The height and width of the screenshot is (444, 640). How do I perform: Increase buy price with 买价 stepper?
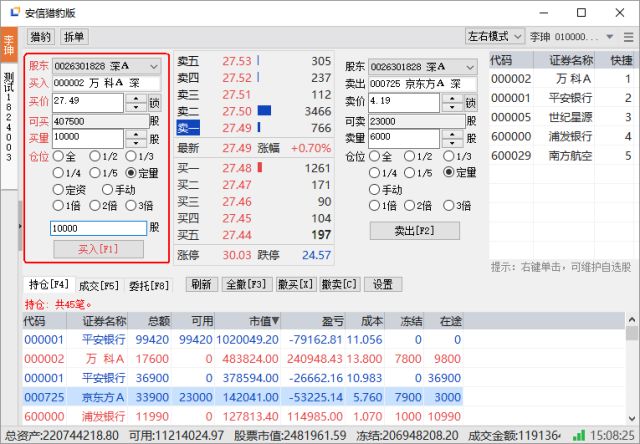point(136,98)
